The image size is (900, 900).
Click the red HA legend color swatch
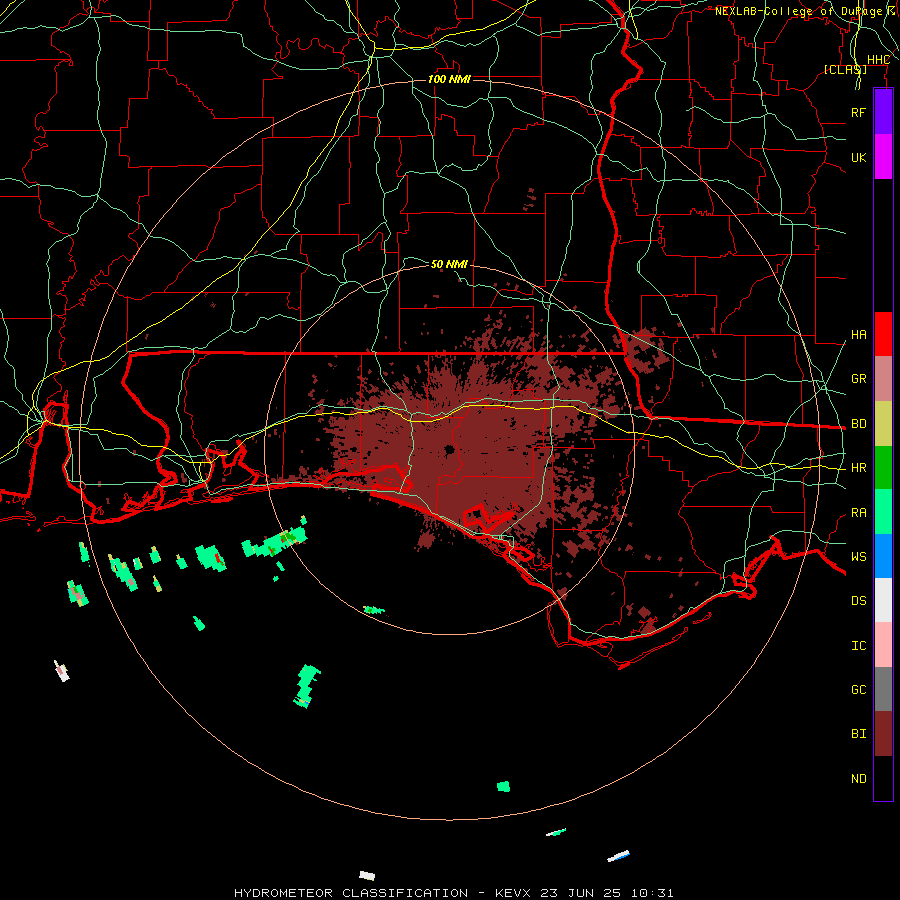point(883,334)
